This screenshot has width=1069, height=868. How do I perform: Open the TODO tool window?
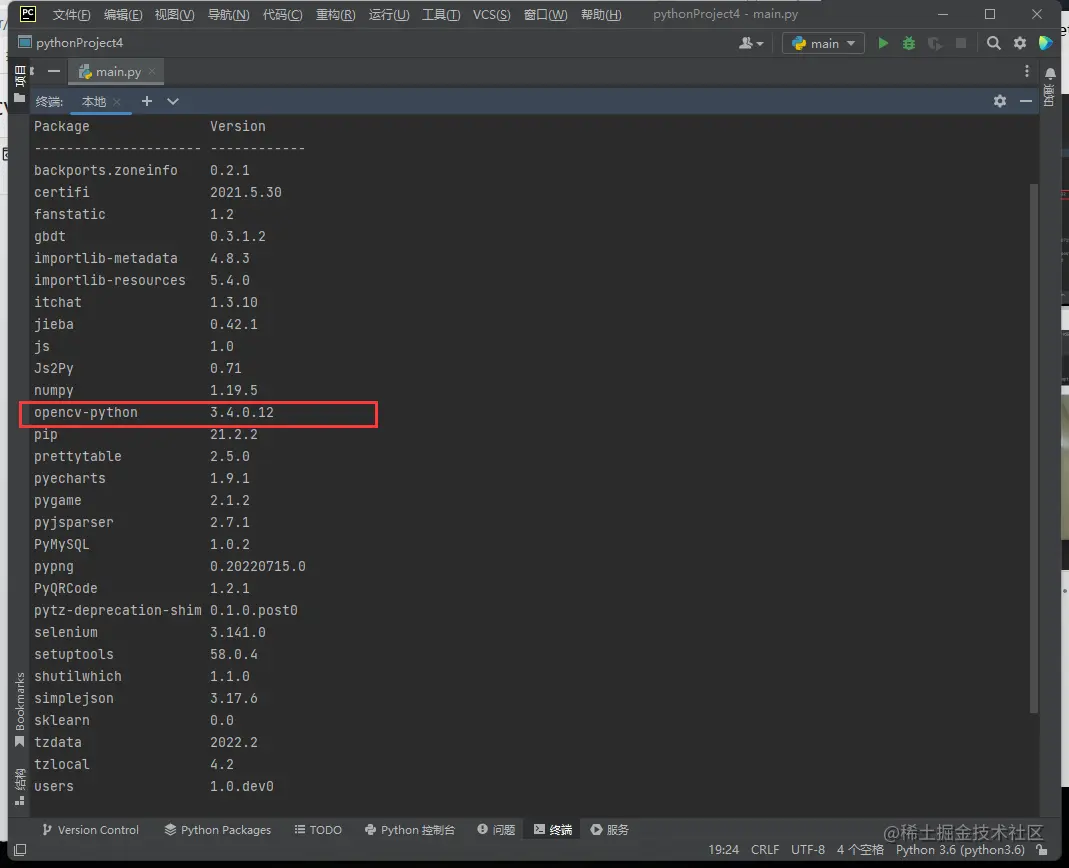point(318,830)
